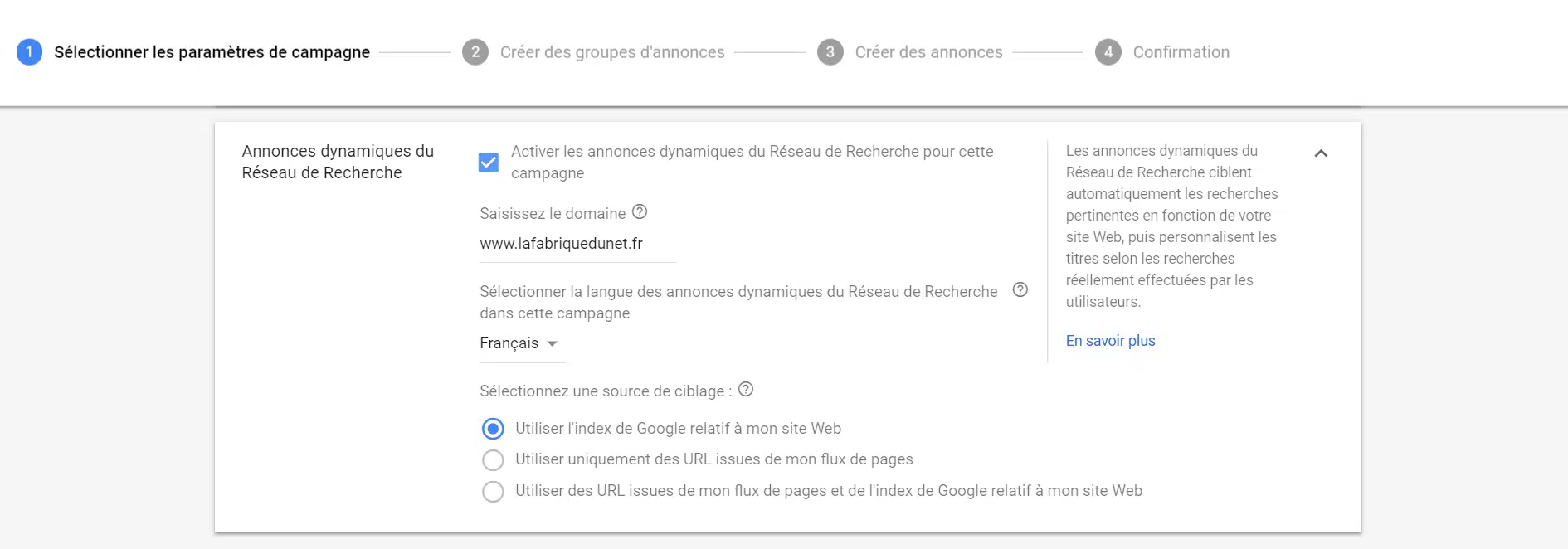
Task: Open Créer des annonces step
Action: click(929, 51)
